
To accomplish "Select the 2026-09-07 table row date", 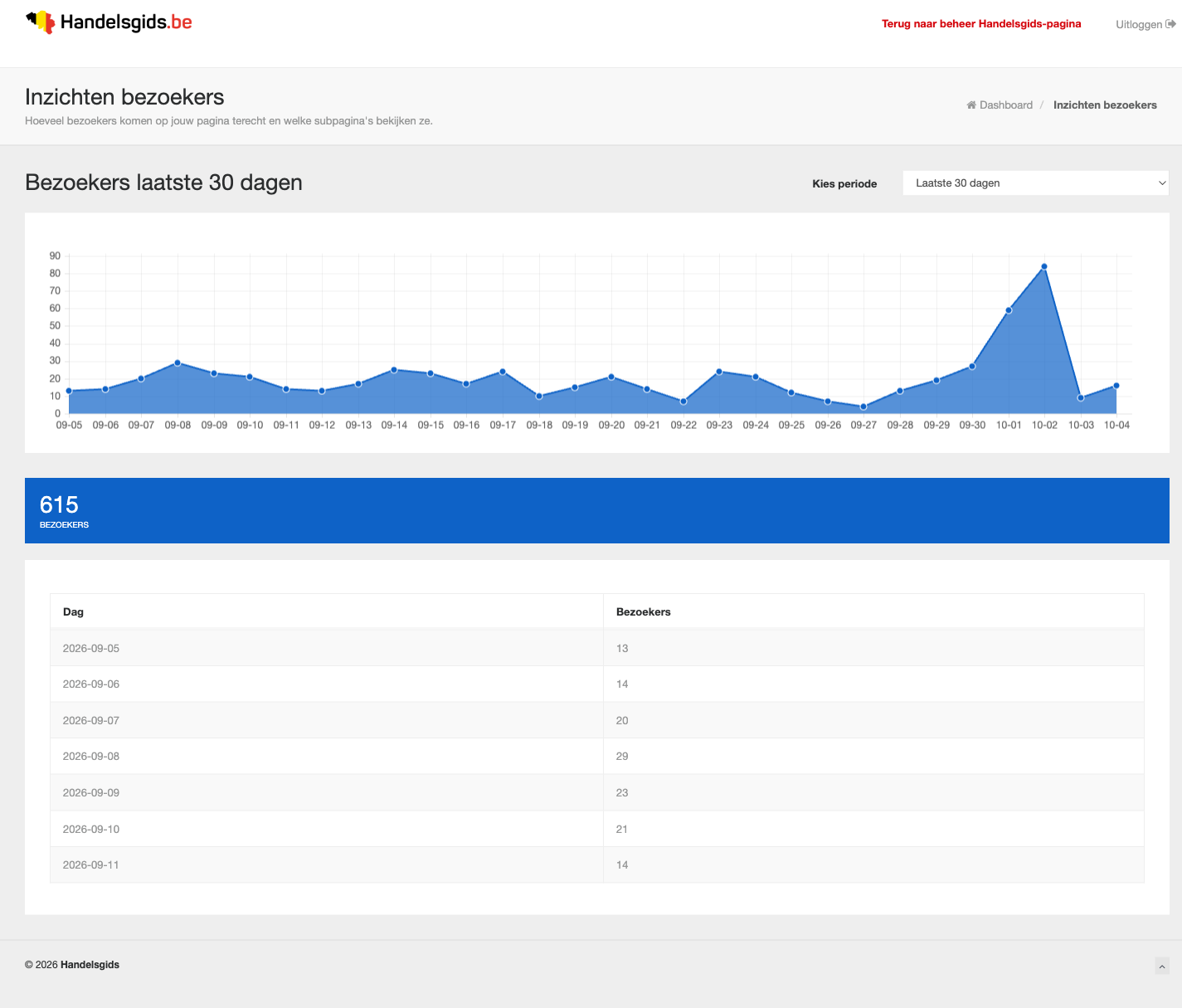I will point(91,721).
